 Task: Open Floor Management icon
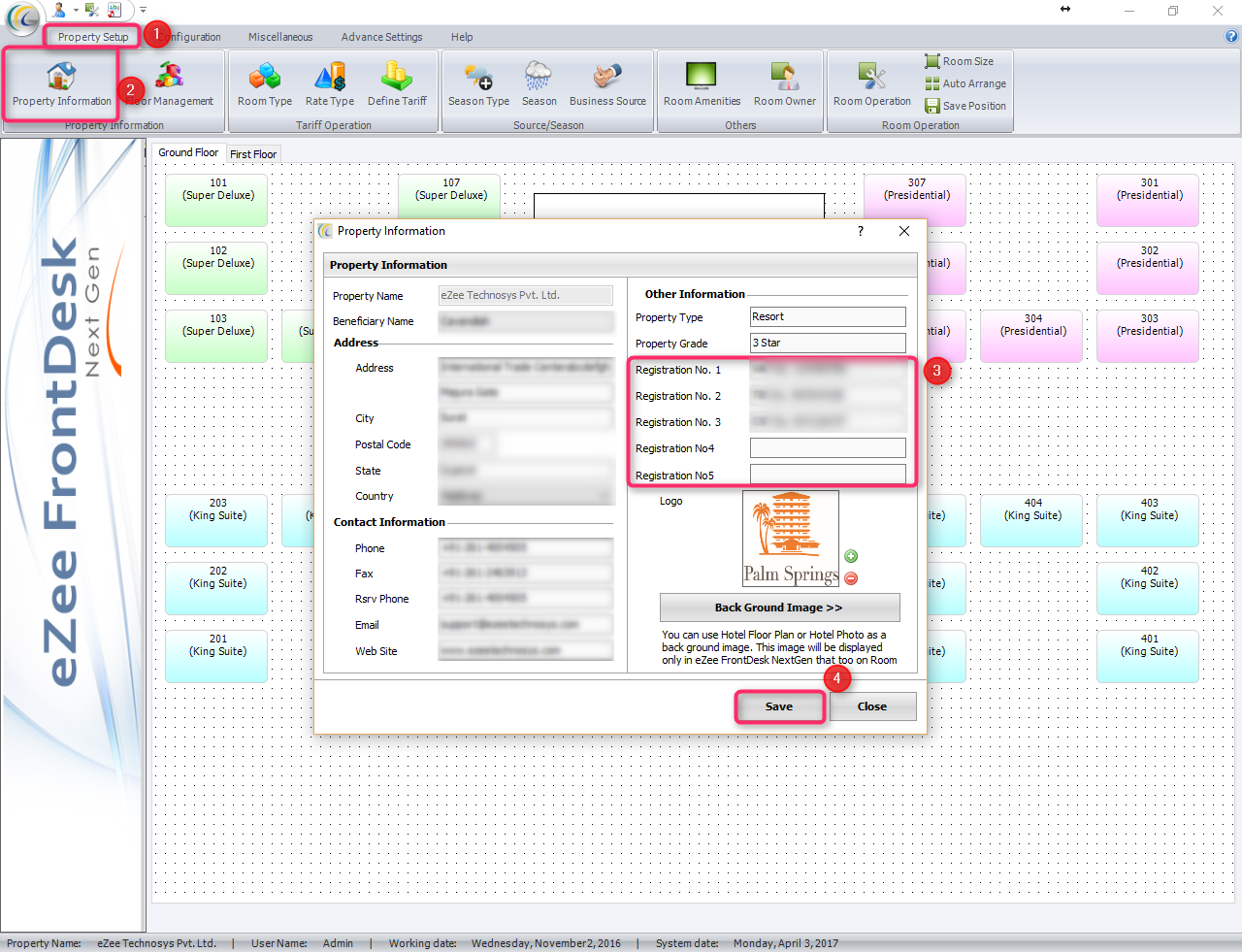(x=170, y=83)
